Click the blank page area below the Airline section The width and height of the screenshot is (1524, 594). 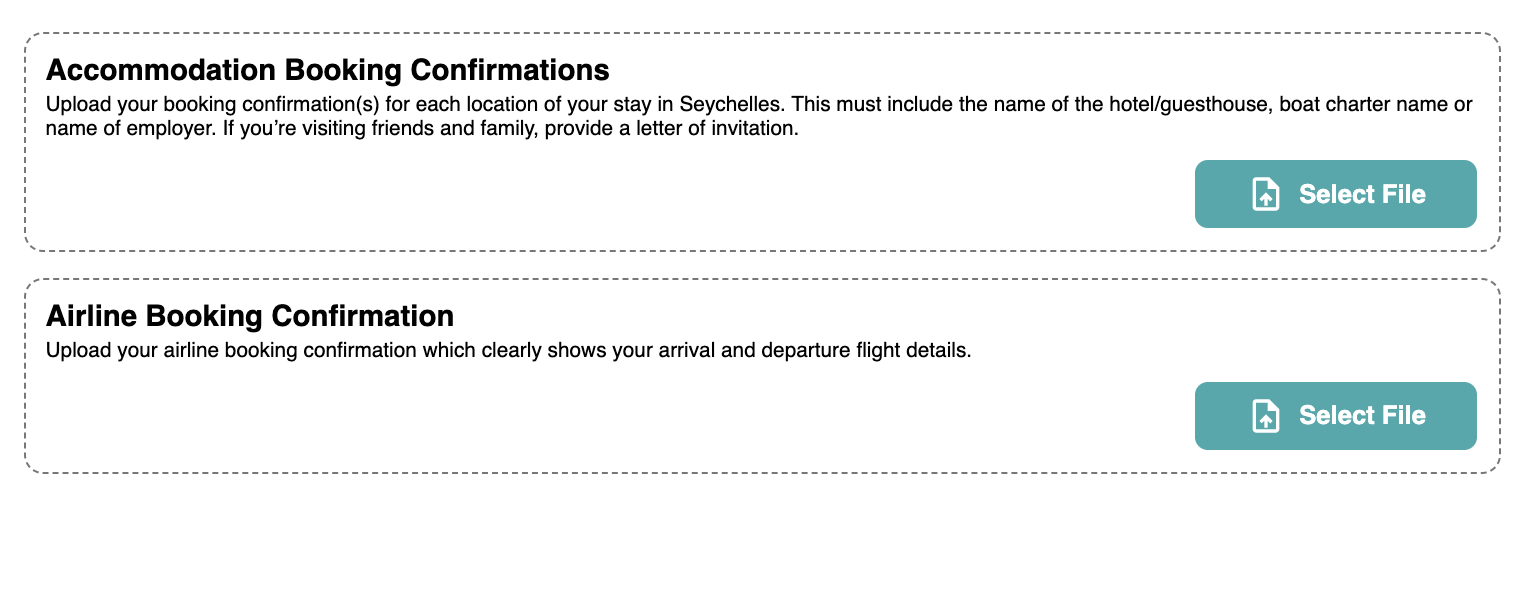[x=760, y=535]
